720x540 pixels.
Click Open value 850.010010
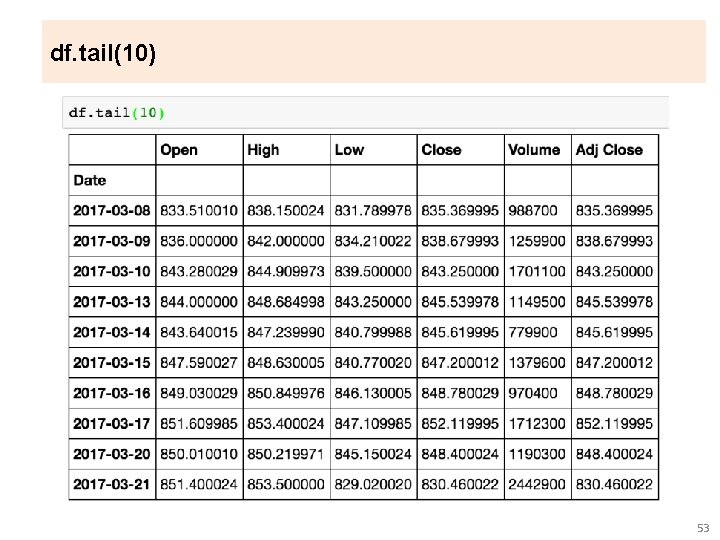[198, 454]
